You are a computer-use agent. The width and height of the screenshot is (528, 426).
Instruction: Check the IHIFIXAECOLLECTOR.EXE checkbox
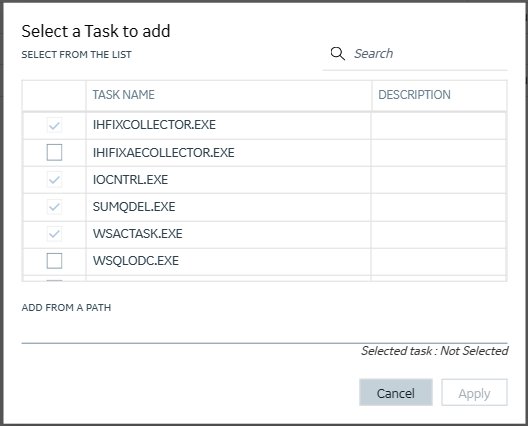point(54,152)
